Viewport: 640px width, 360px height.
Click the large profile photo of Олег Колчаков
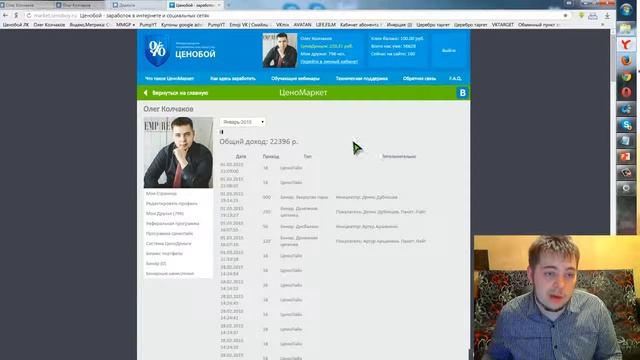tap(178, 153)
